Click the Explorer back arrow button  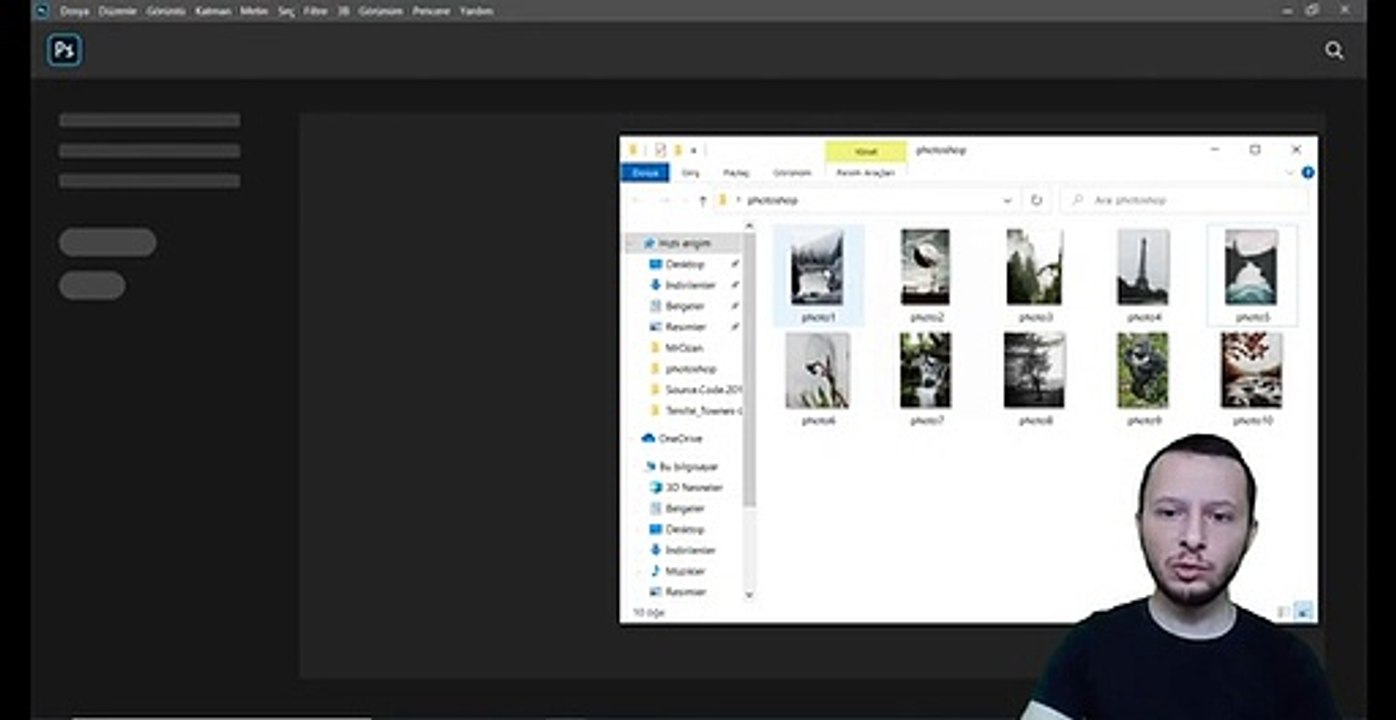tap(637, 200)
